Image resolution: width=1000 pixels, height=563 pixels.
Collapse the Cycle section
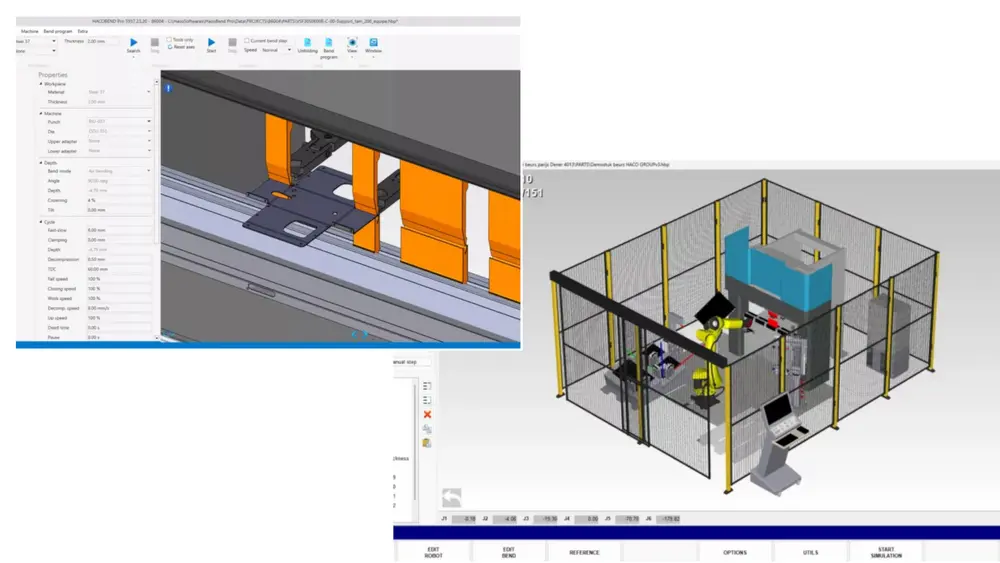coord(41,222)
